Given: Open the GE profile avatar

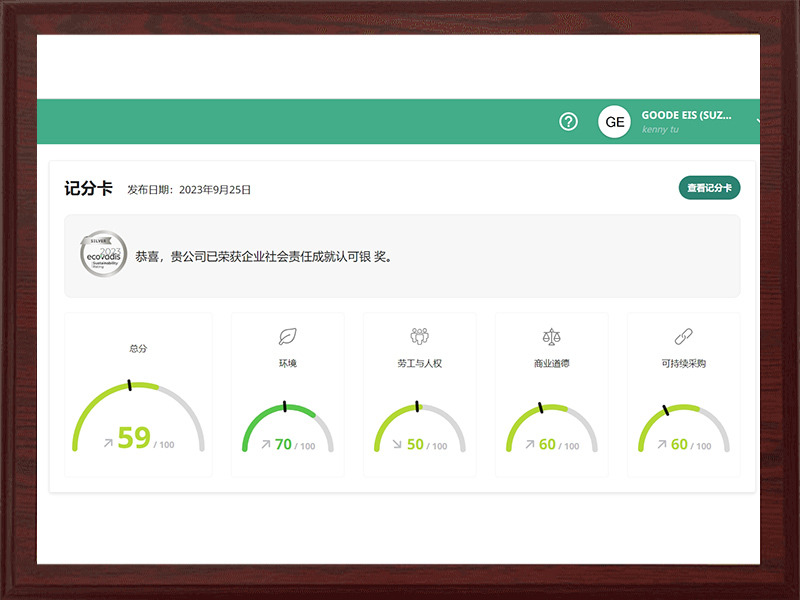Looking at the screenshot, I should click(x=614, y=122).
